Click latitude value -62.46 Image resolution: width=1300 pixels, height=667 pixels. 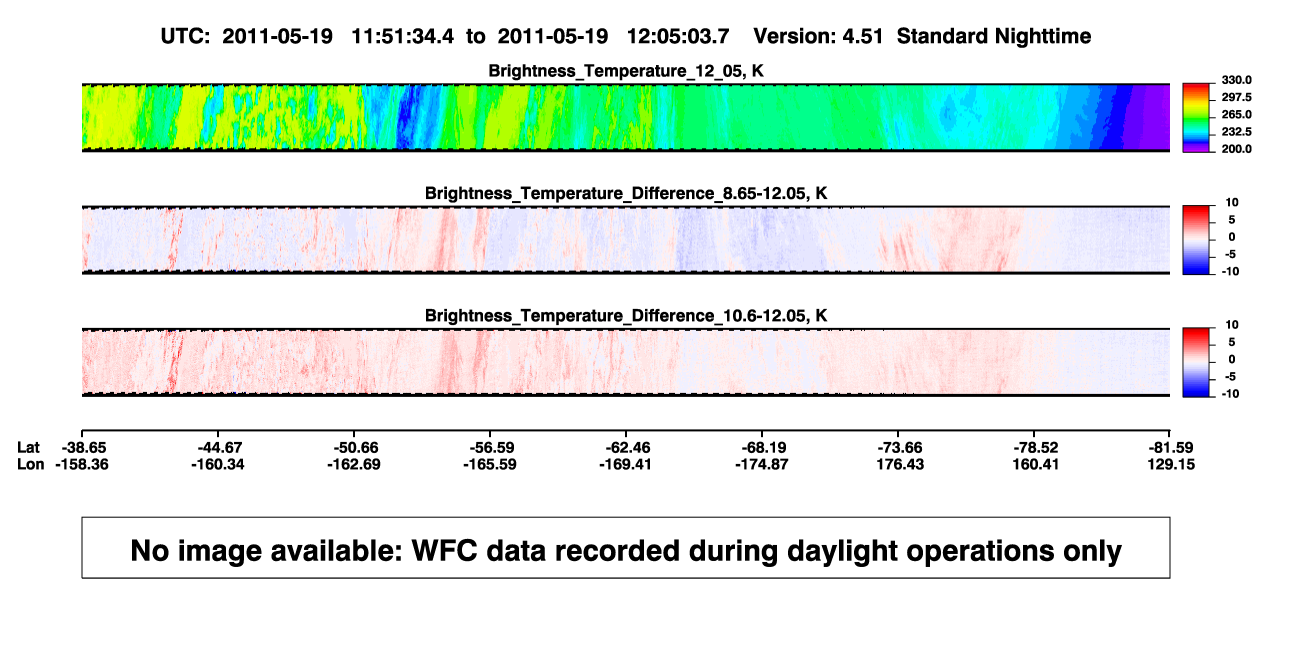(x=626, y=447)
